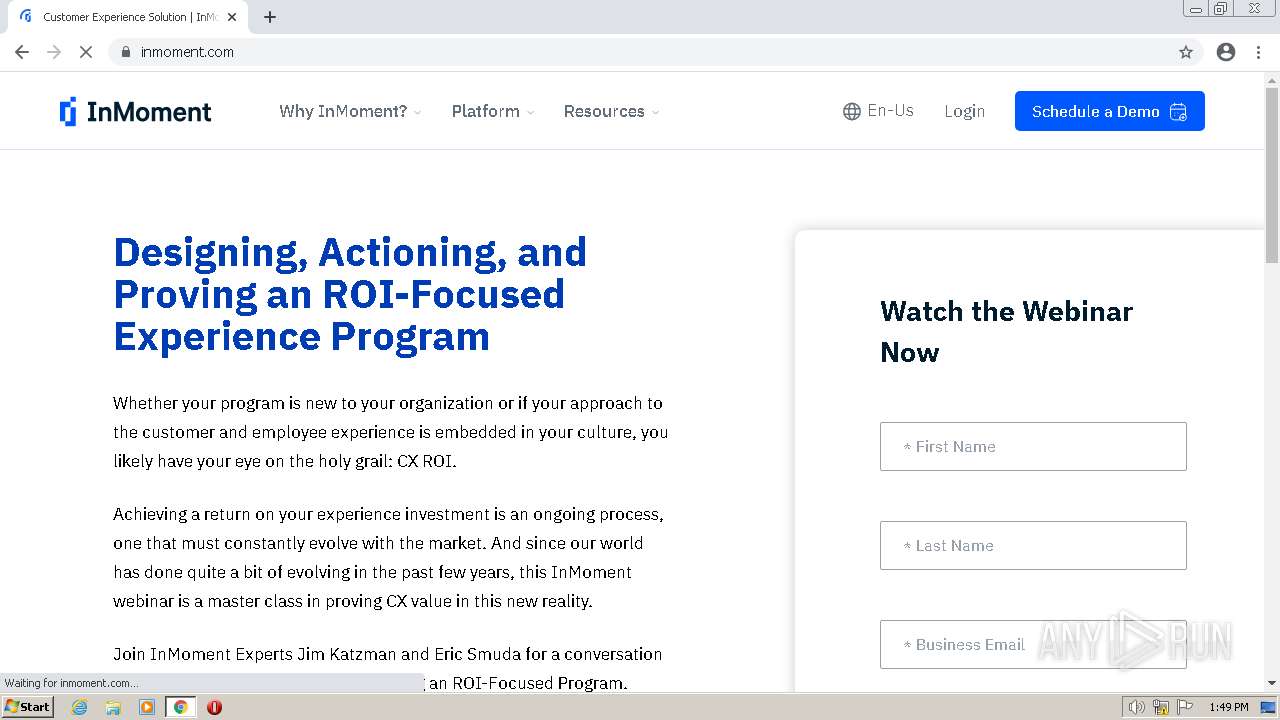Go back to previous page
Image resolution: width=1280 pixels, height=720 pixels.
(22, 52)
